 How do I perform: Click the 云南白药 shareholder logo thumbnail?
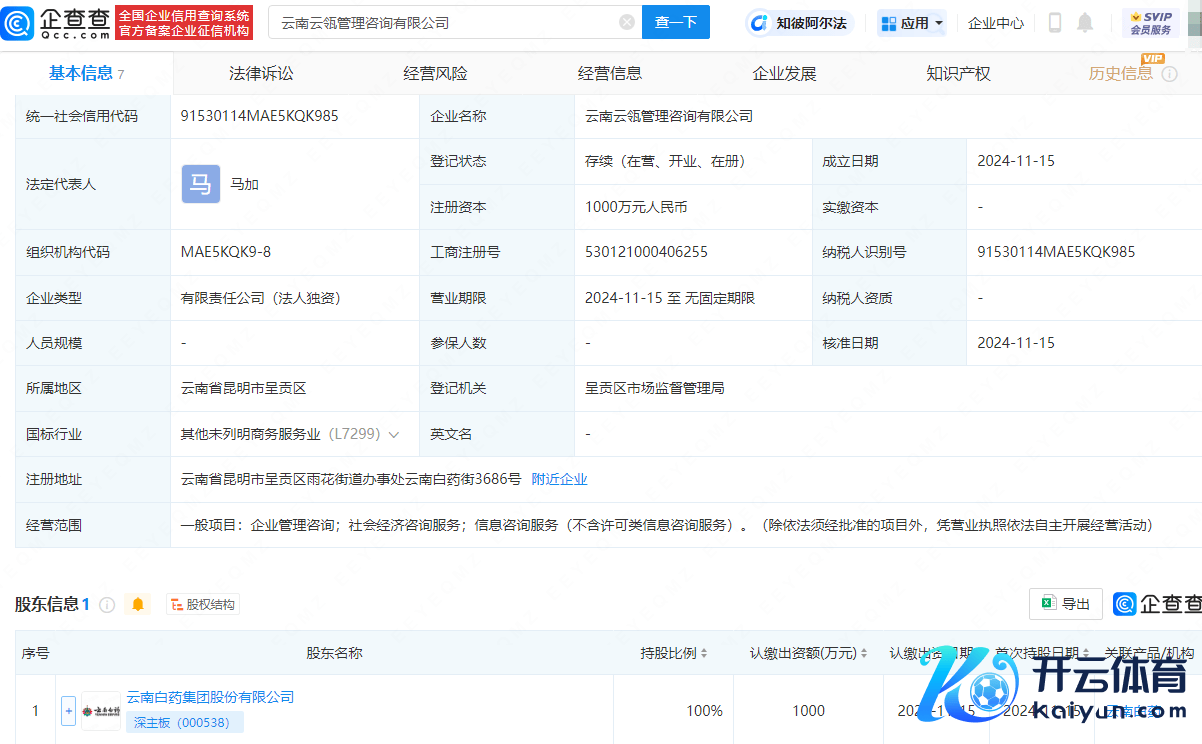(x=101, y=710)
